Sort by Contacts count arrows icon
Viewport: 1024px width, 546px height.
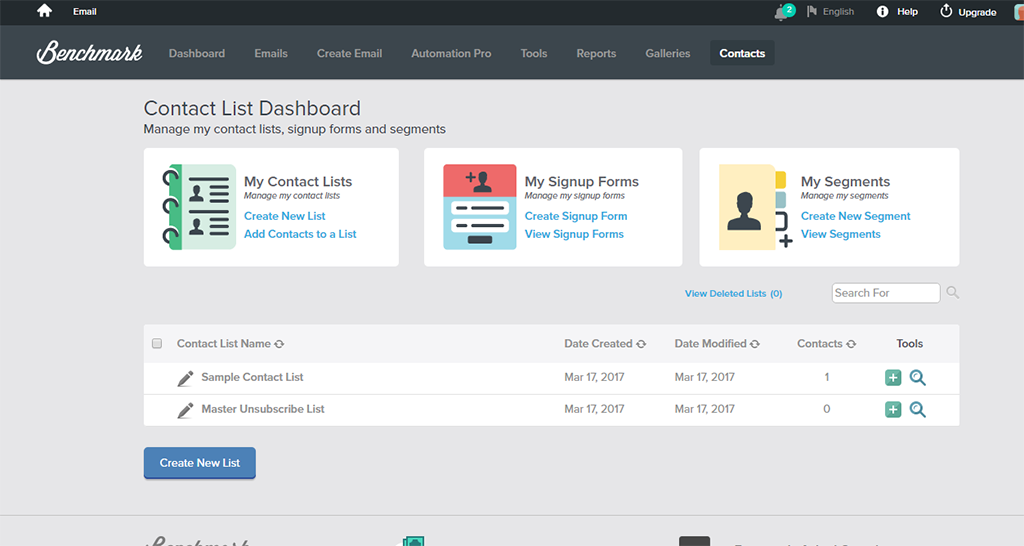point(851,344)
